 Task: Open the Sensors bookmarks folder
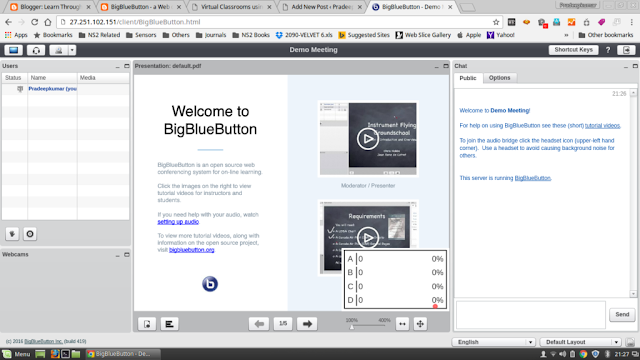click(x=141, y=35)
